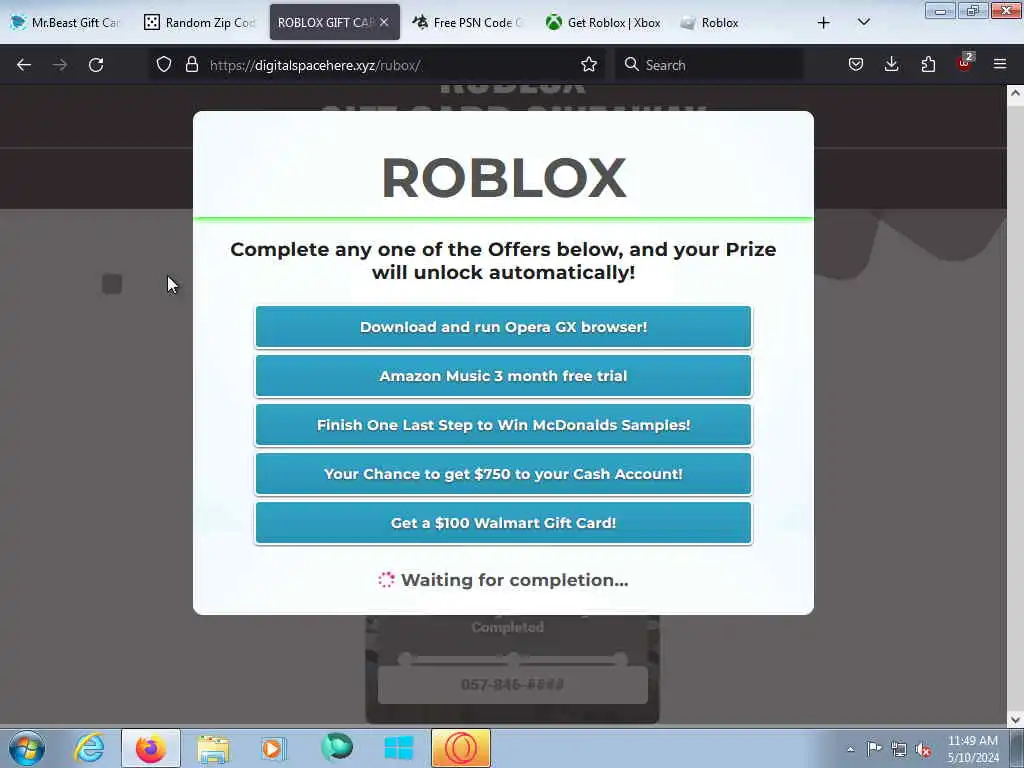Bookmark this page with the star icon

pyautogui.click(x=588, y=65)
